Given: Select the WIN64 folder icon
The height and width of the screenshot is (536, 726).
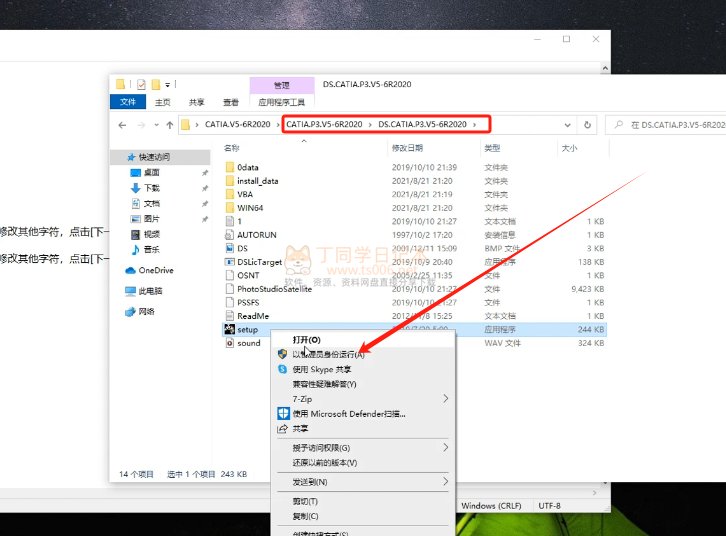Looking at the screenshot, I should [x=230, y=207].
